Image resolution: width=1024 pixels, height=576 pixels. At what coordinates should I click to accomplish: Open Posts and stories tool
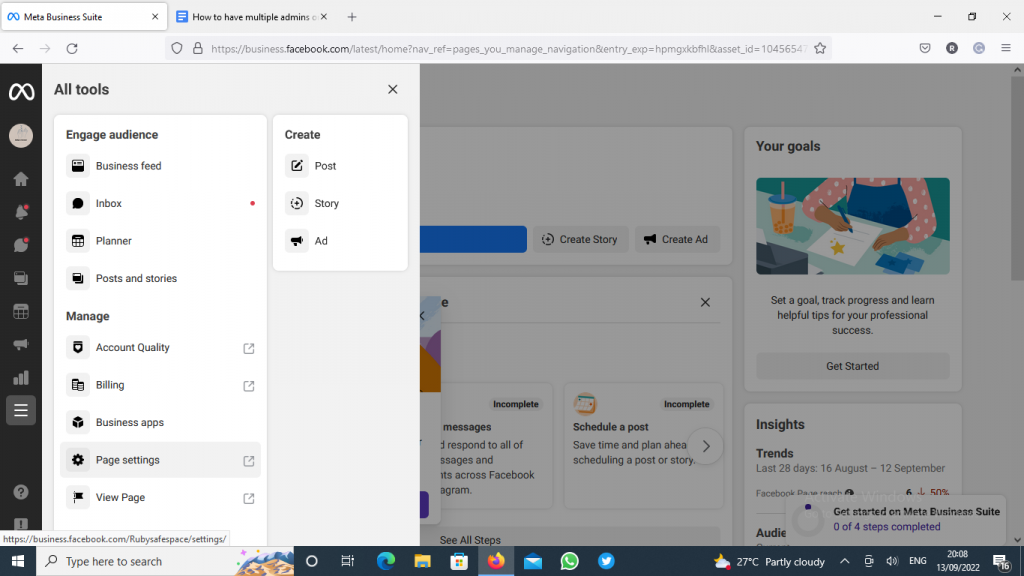click(x=161, y=278)
